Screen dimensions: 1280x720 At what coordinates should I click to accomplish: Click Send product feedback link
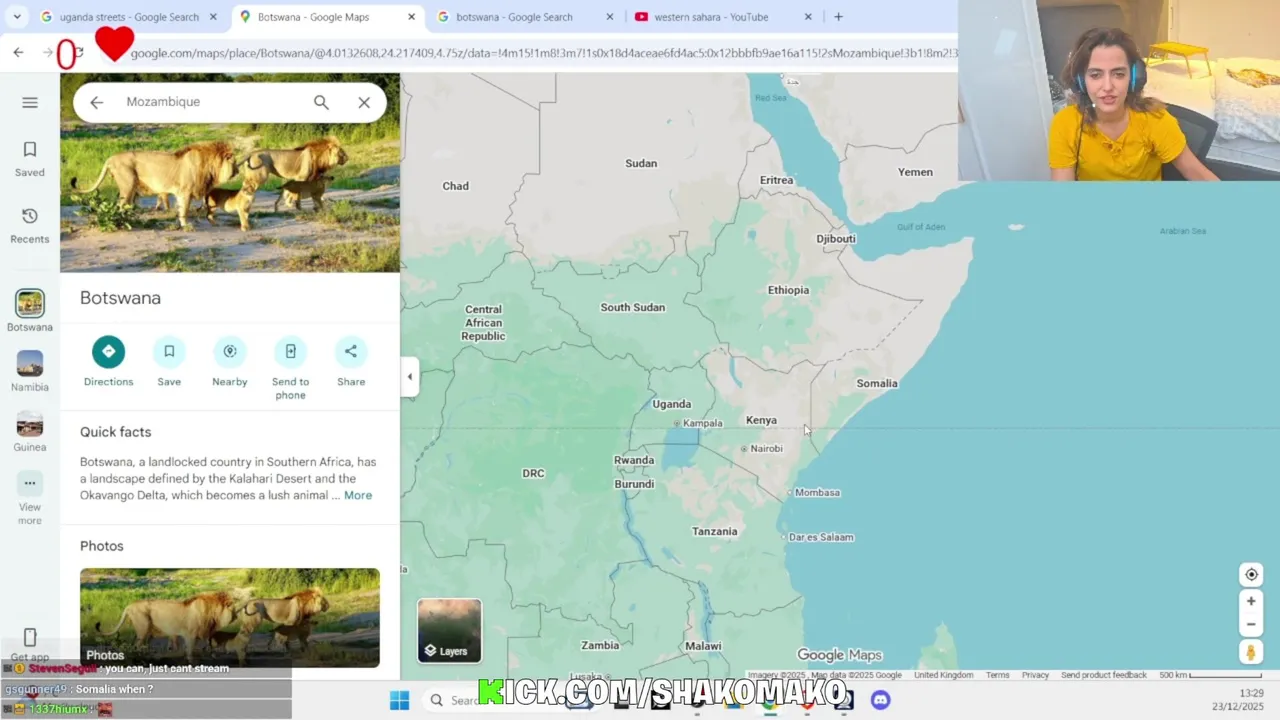(1103, 675)
